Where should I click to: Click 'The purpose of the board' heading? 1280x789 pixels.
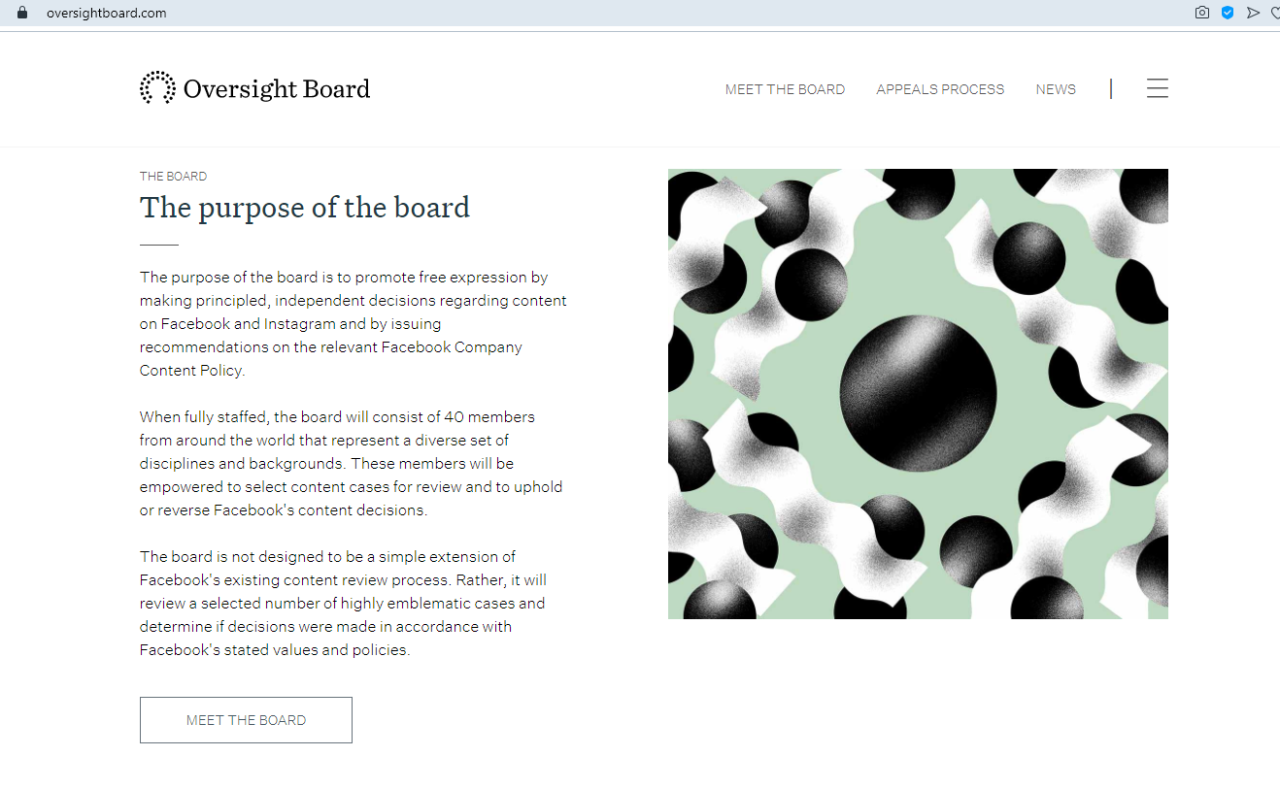pyautogui.click(x=304, y=207)
